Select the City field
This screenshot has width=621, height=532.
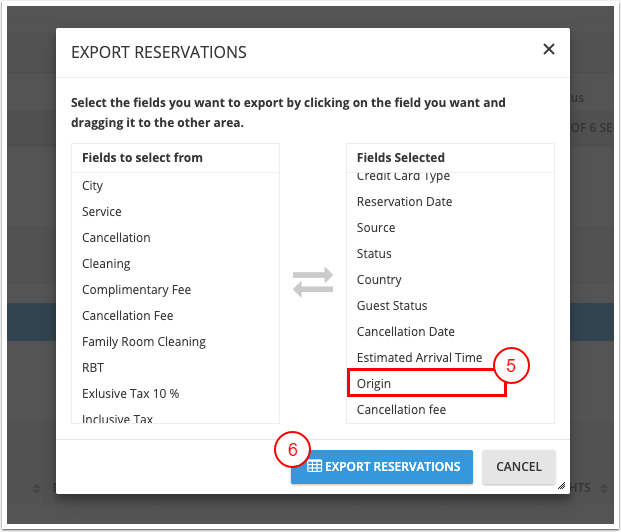click(93, 186)
